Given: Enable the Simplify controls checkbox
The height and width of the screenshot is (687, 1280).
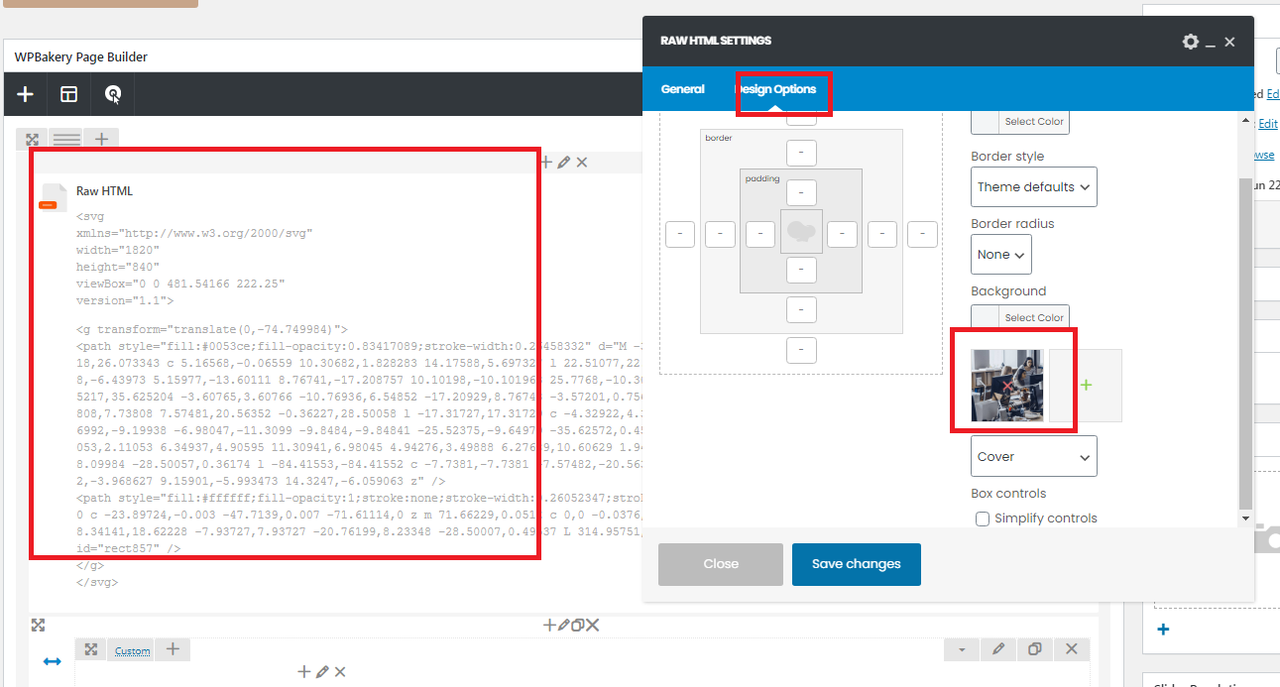Looking at the screenshot, I should click(x=982, y=519).
